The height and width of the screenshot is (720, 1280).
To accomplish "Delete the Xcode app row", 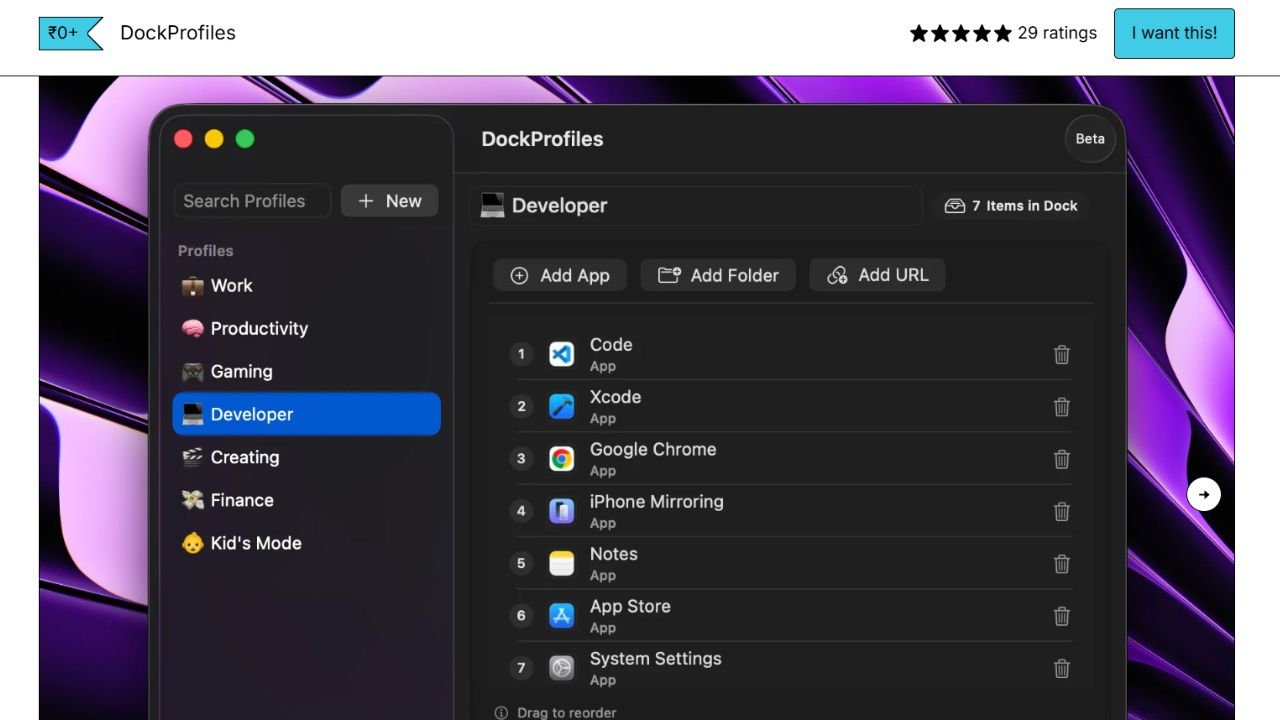I will [1062, 407].
